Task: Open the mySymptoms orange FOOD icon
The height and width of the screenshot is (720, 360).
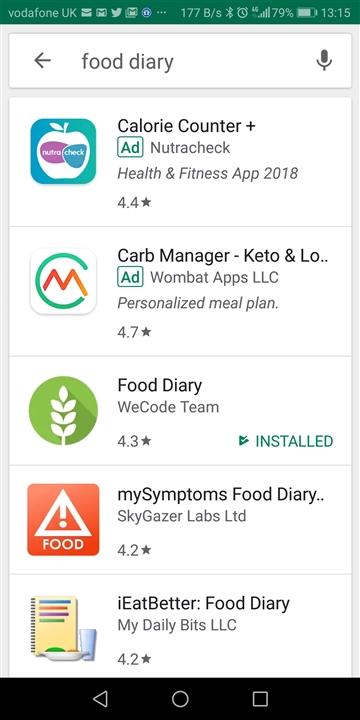Action: pyautogui.click(x=63, y=519)
